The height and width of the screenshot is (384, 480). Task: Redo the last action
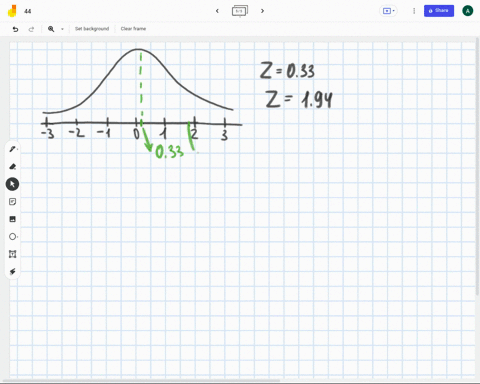(31, 29)
